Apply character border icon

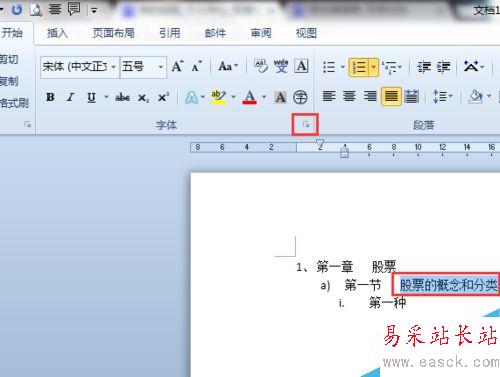point(301,66)
